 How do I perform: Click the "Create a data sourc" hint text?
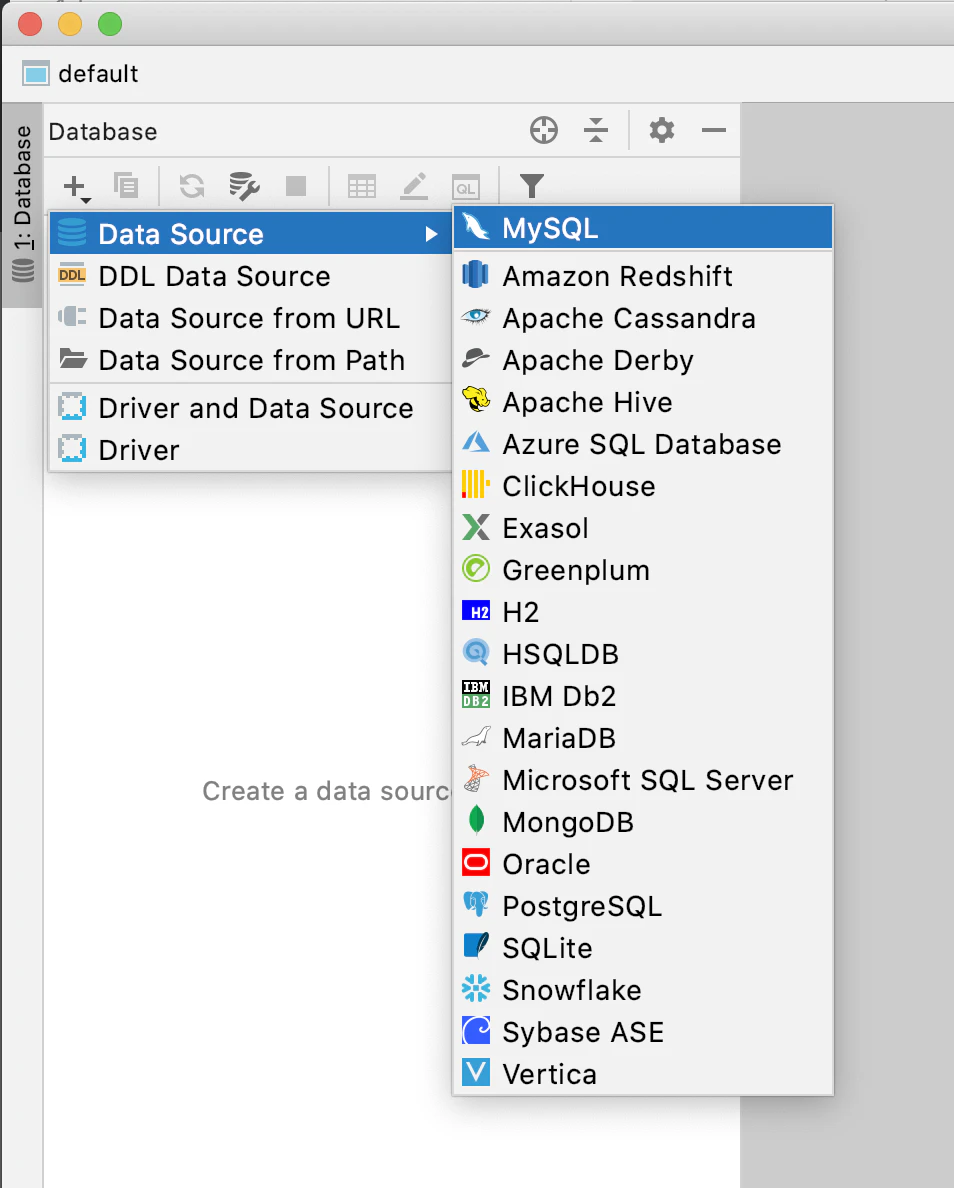pos(327,791)
